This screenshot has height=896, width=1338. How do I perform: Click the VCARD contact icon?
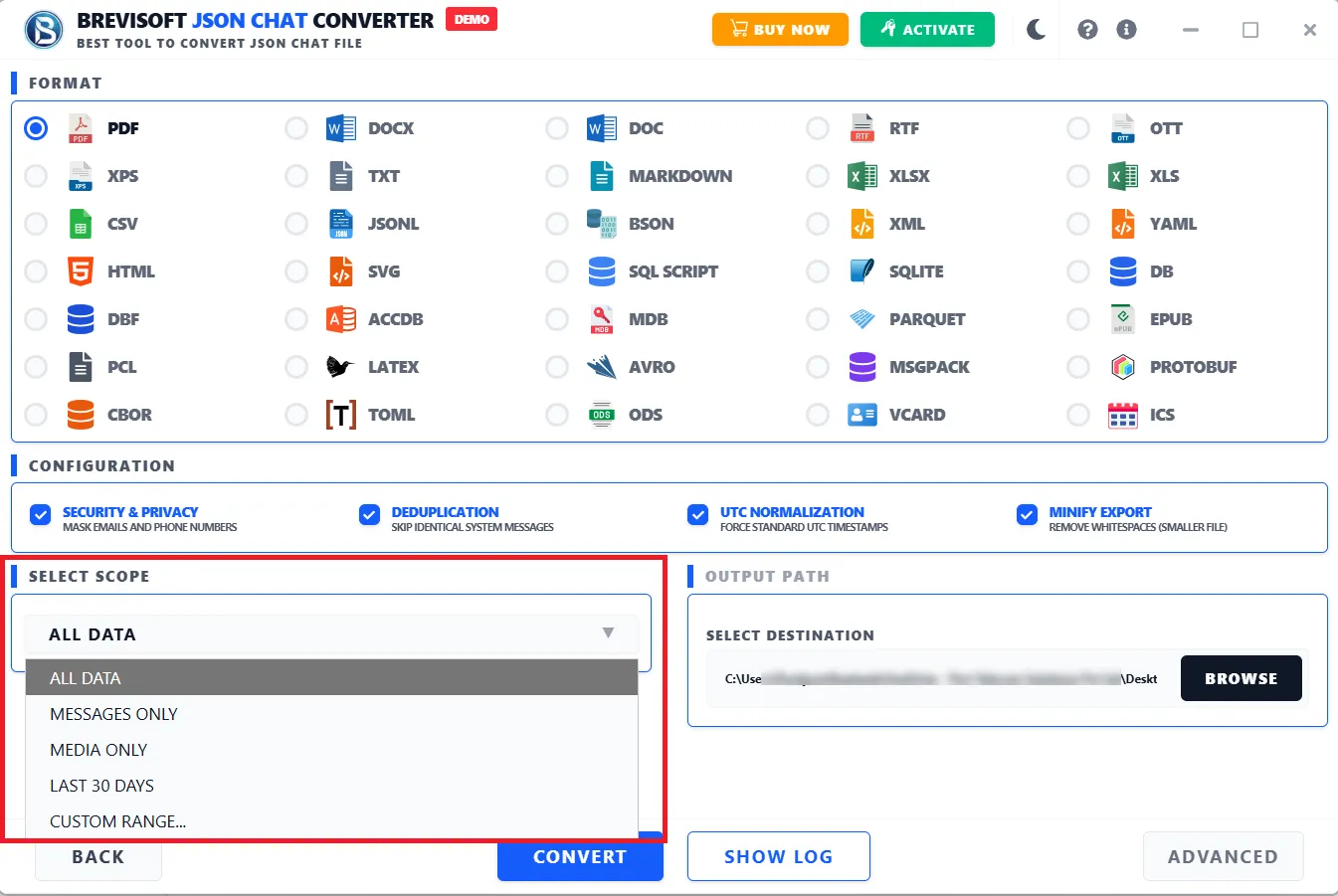click(x=862, y=415)
